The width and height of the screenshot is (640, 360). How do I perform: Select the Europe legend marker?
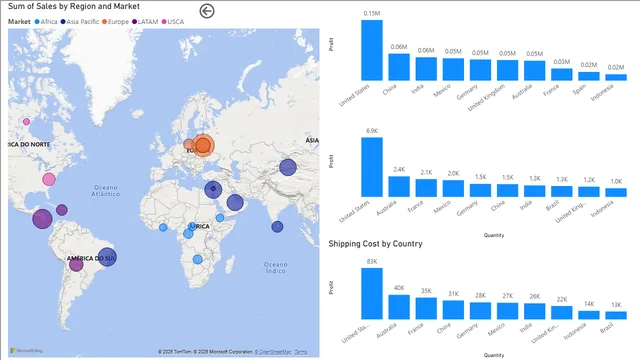pos(104,22)
